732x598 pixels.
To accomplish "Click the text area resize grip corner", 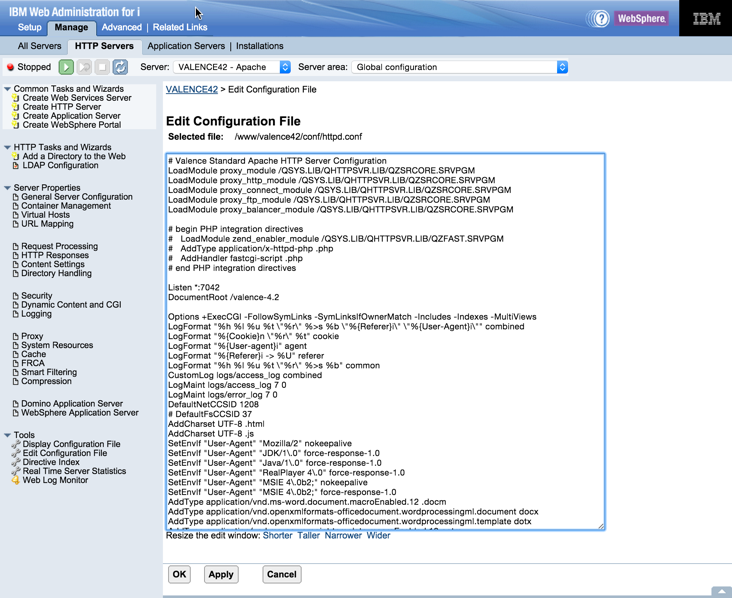I will pos(601,526).
